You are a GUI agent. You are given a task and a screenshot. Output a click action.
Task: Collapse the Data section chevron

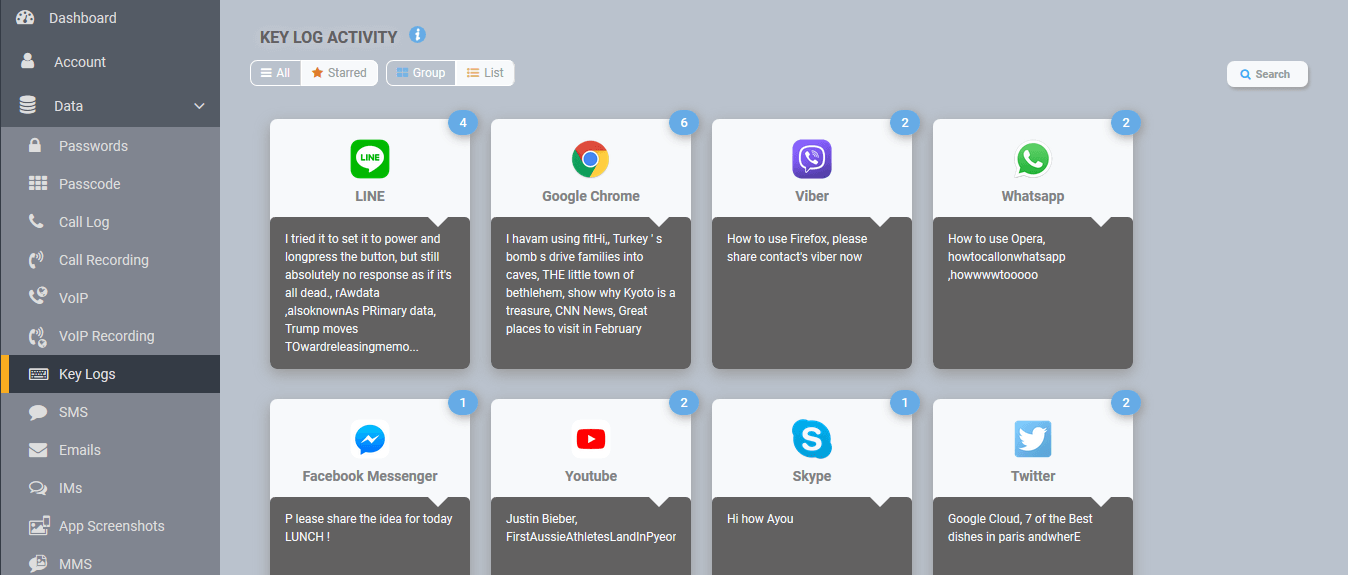(199, 106)
